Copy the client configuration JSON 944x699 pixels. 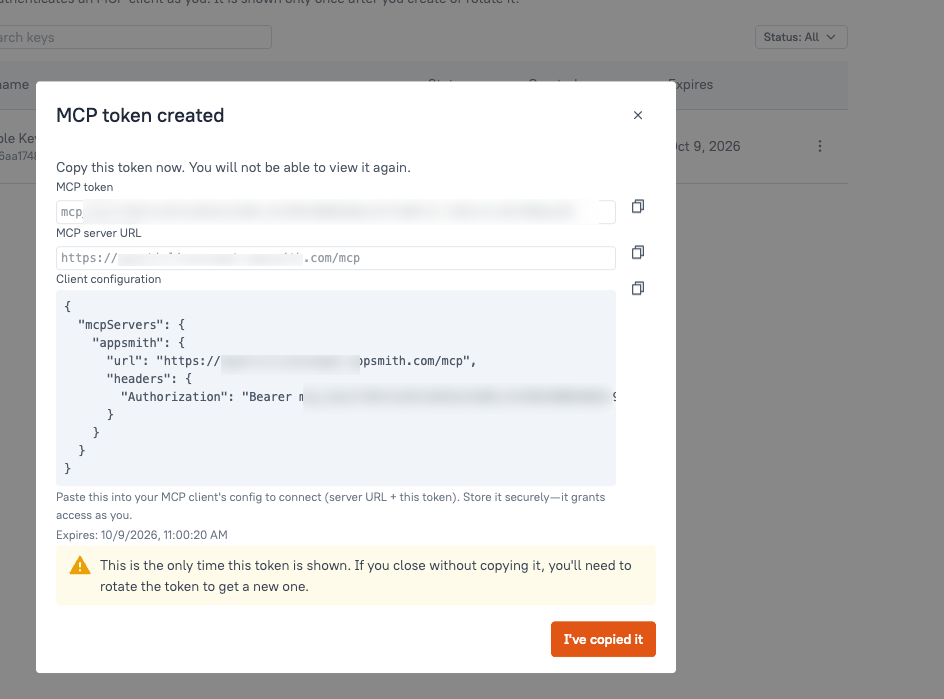(x=638, y=288)
